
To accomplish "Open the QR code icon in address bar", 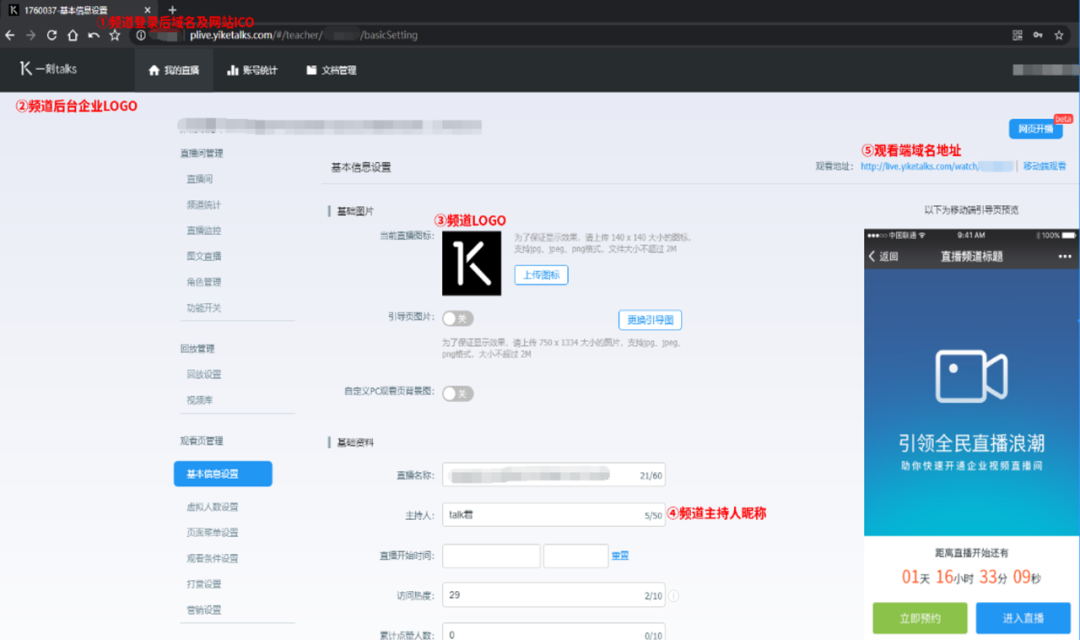I will (1017, 35).
